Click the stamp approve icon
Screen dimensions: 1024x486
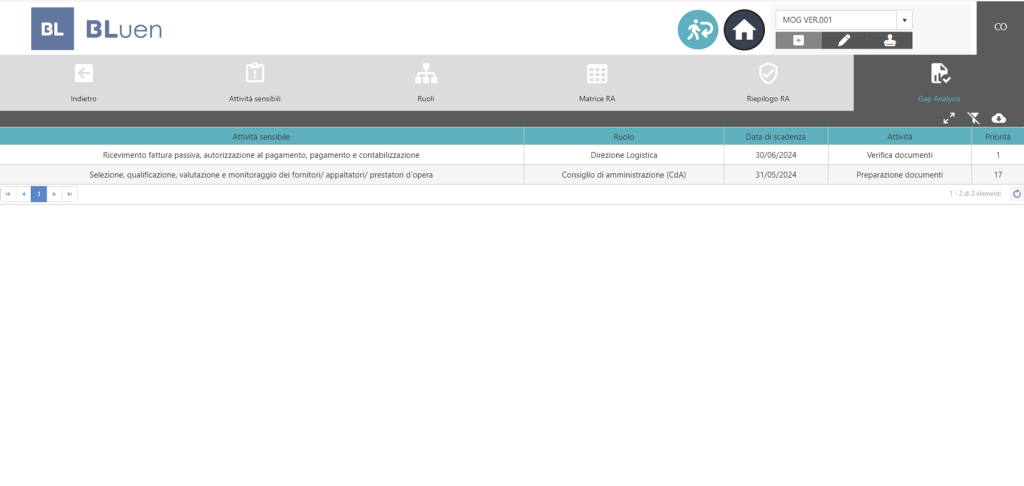click(889, 40)
